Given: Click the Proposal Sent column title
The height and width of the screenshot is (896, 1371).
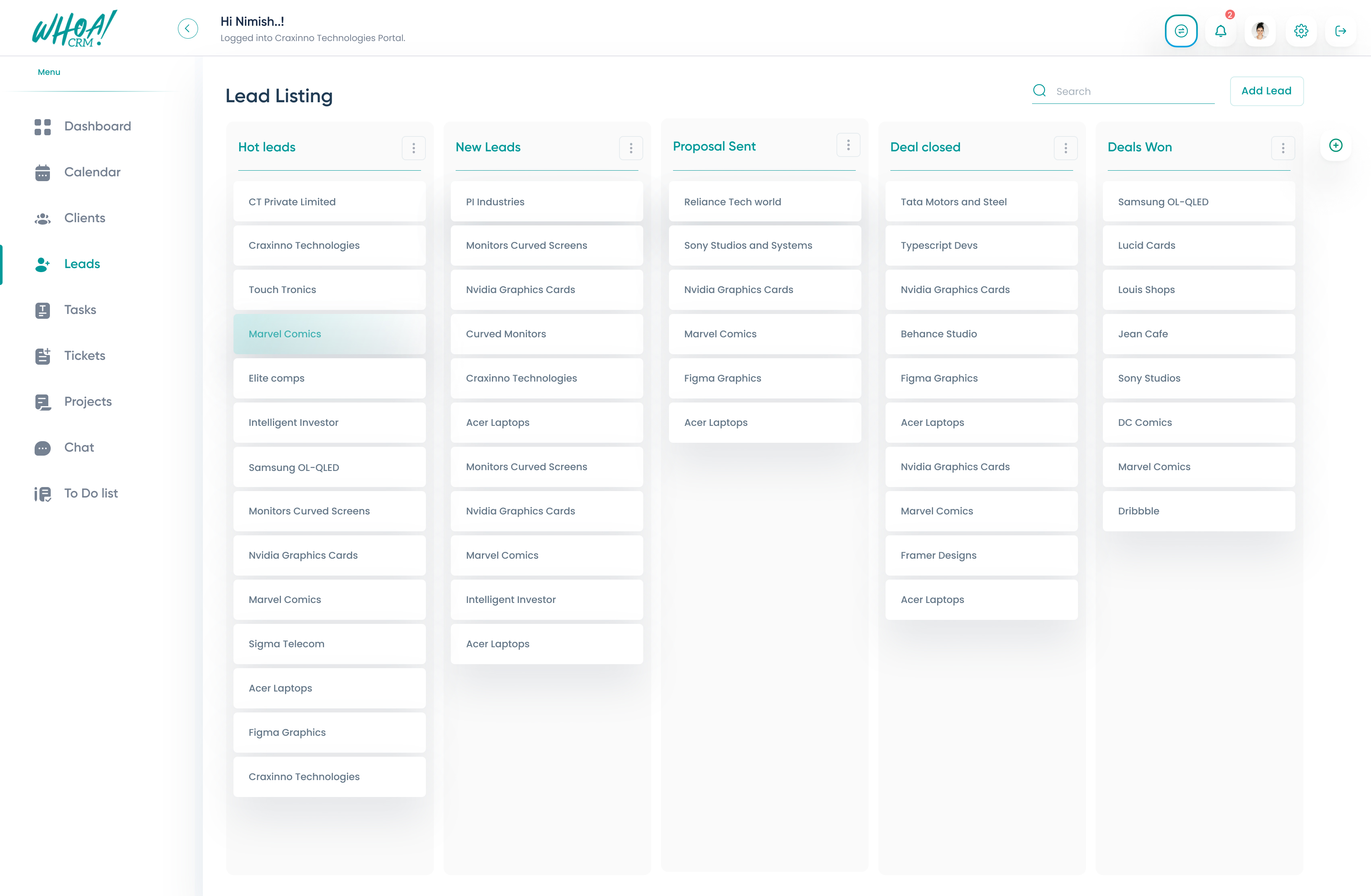Looking at the screenshot, I should [x=714, y=147].
